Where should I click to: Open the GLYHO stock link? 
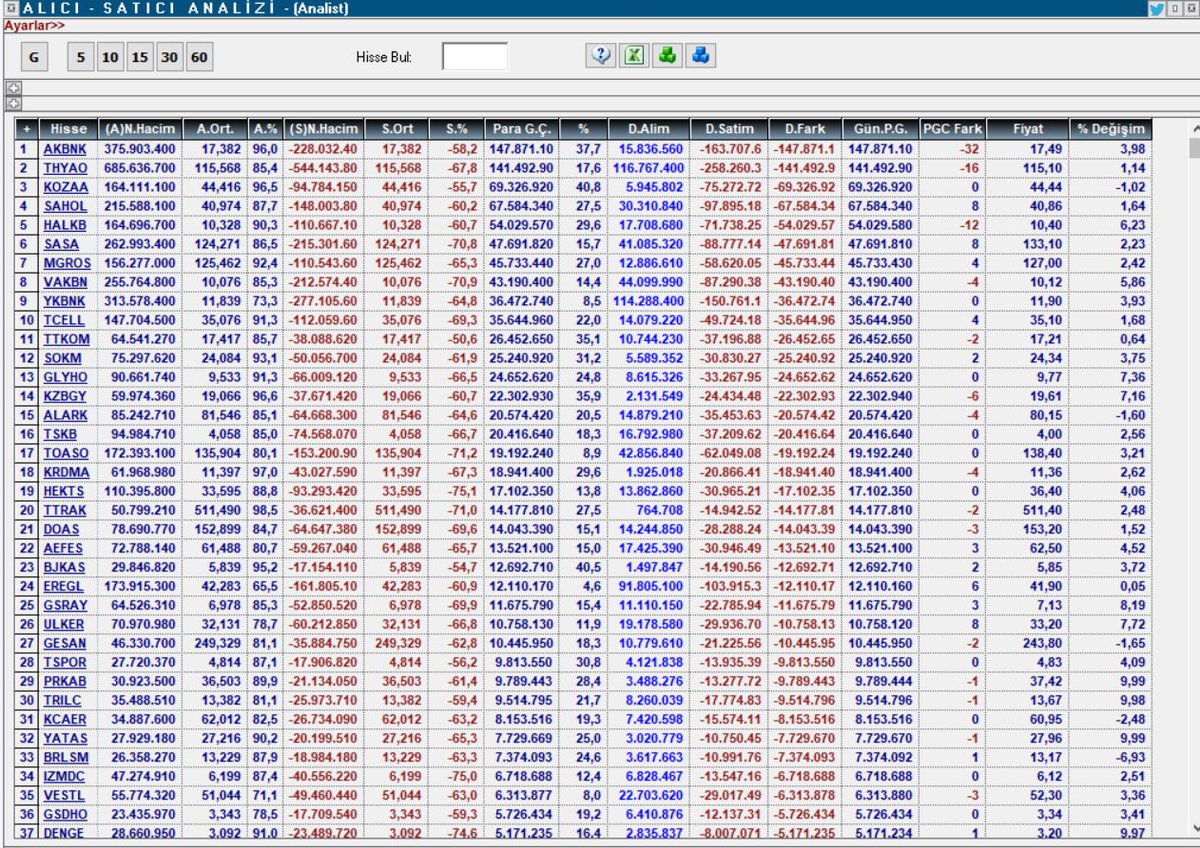(65, 377)
